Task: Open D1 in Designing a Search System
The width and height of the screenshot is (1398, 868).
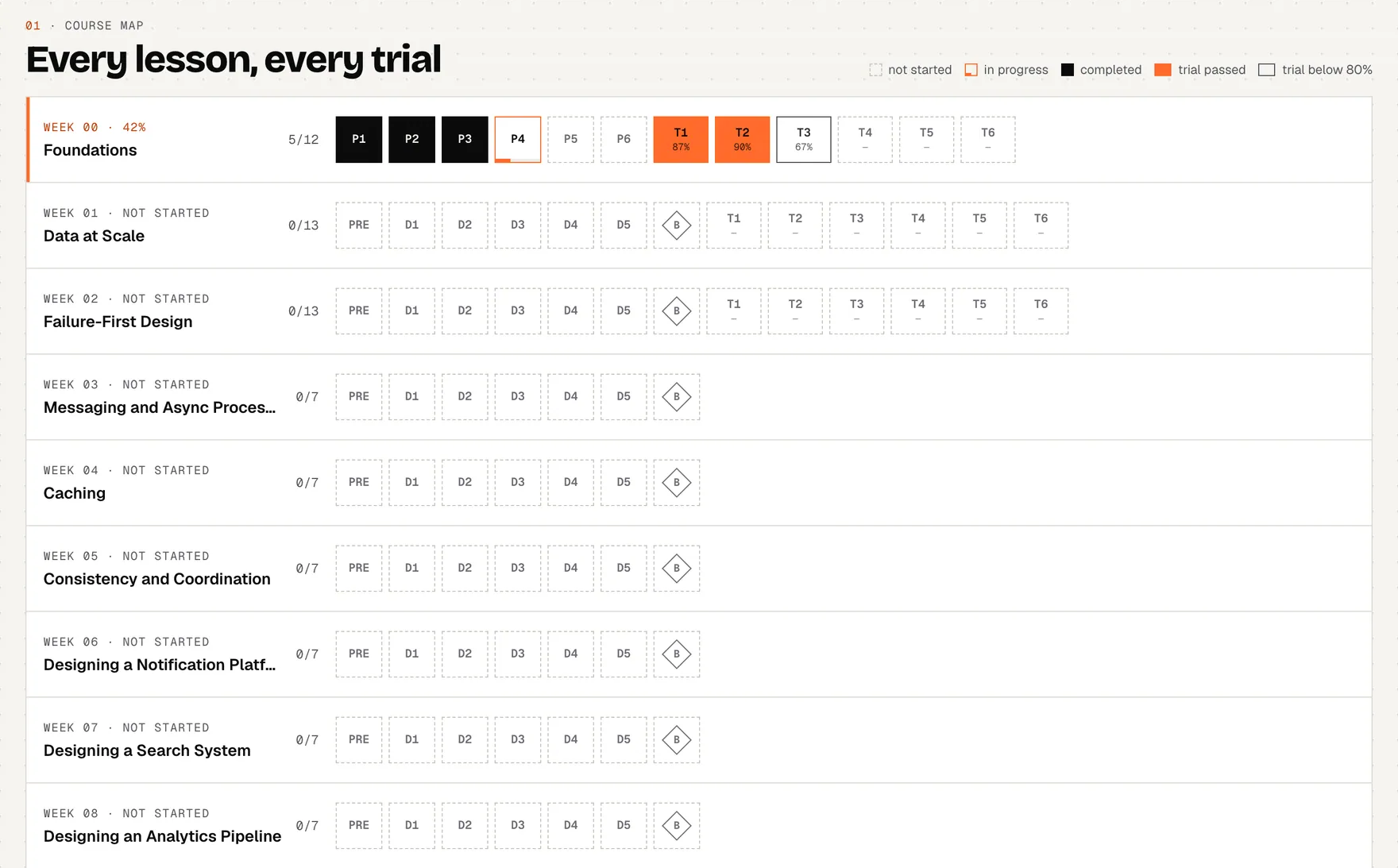Action: point(412,740)
